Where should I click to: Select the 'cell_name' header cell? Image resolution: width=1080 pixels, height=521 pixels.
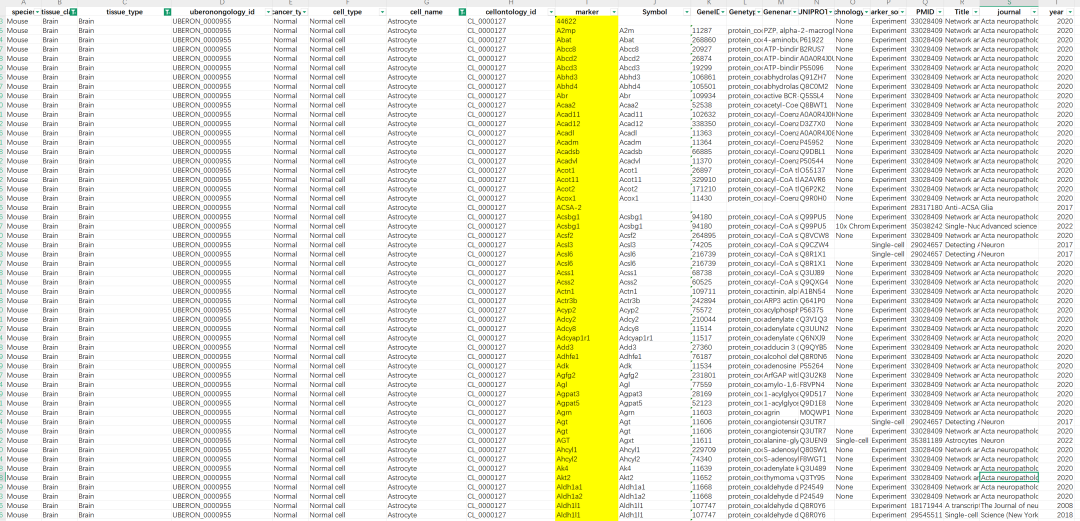click(426, 13)
